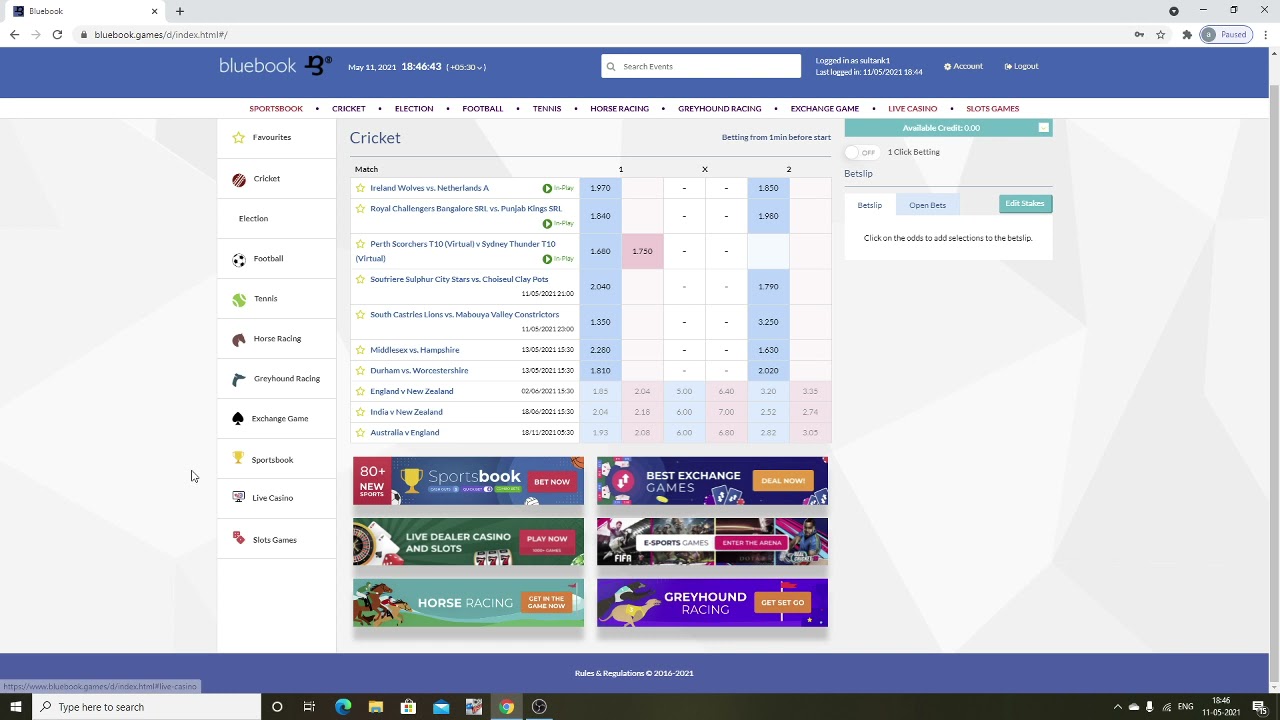Open the SLOTS GAMES top menu item
The image size is (1280, 720).
[x=992, y=108]
